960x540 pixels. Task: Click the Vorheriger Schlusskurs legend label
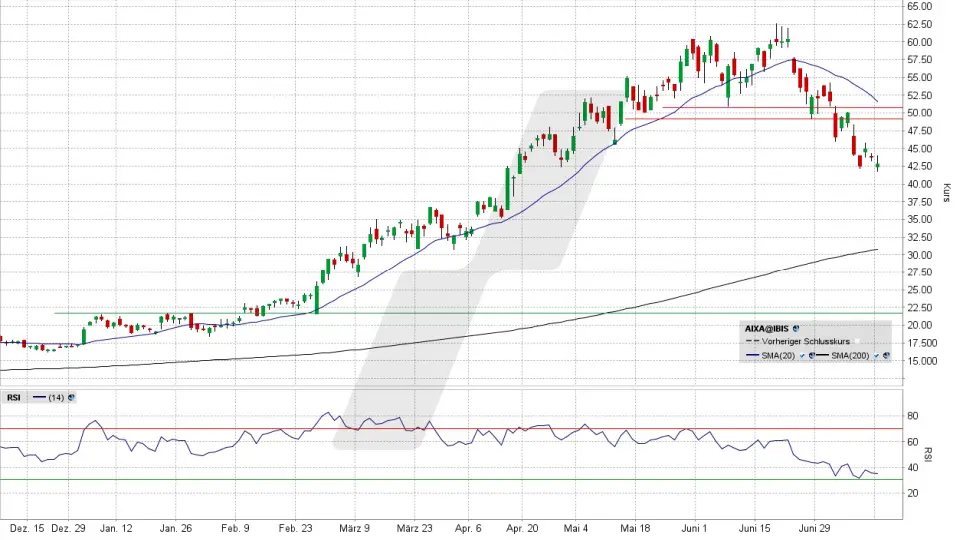pyautogui.click(x=806, y=342)
